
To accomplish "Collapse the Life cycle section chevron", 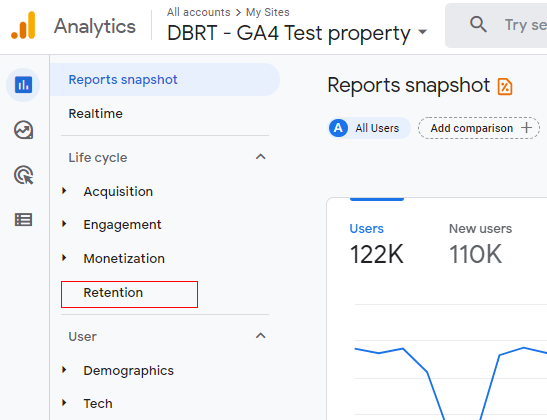I will pos(261,157).
